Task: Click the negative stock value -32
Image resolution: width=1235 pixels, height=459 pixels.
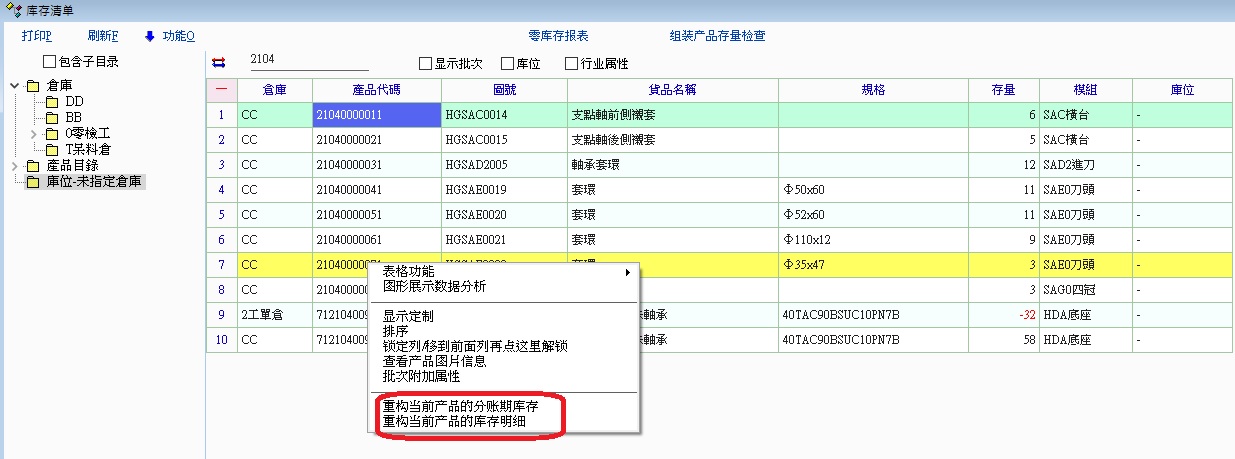Action: click(1003, 315)
